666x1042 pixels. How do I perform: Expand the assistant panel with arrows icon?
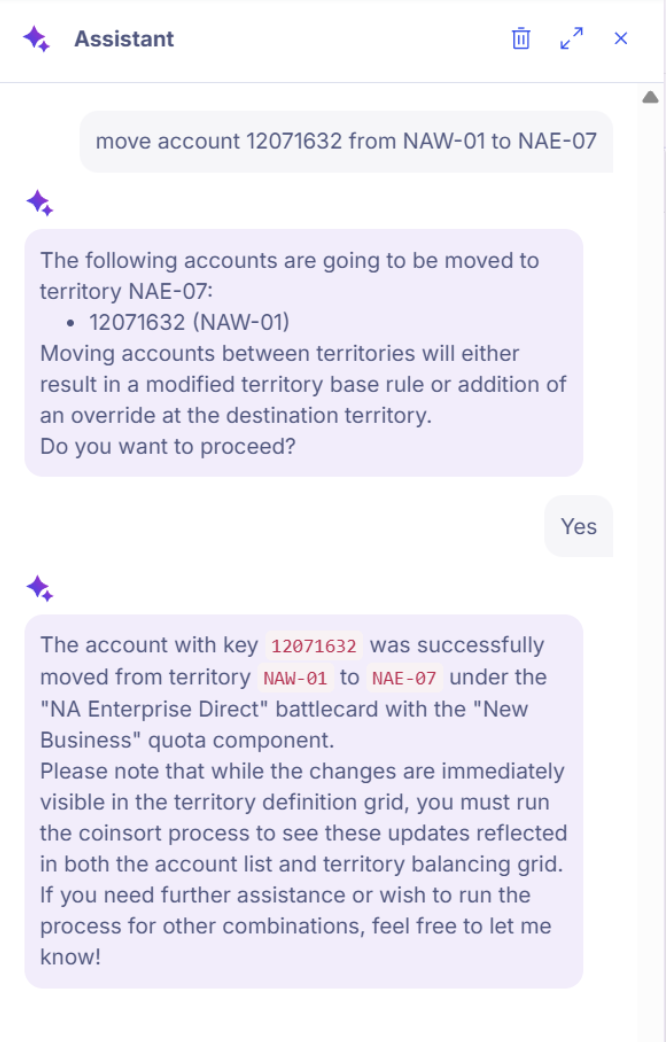point(572,39)
